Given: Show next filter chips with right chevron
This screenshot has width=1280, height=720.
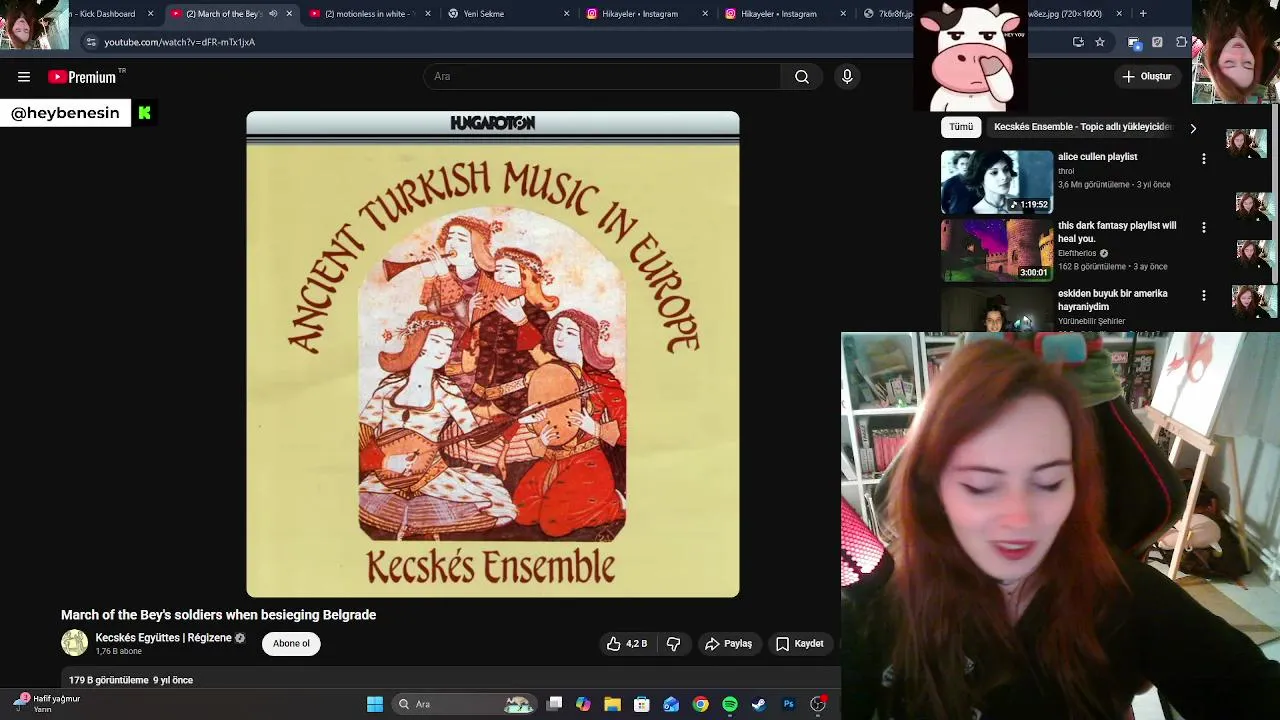Looking at the screenshot, I should [x=1192, y=128].
